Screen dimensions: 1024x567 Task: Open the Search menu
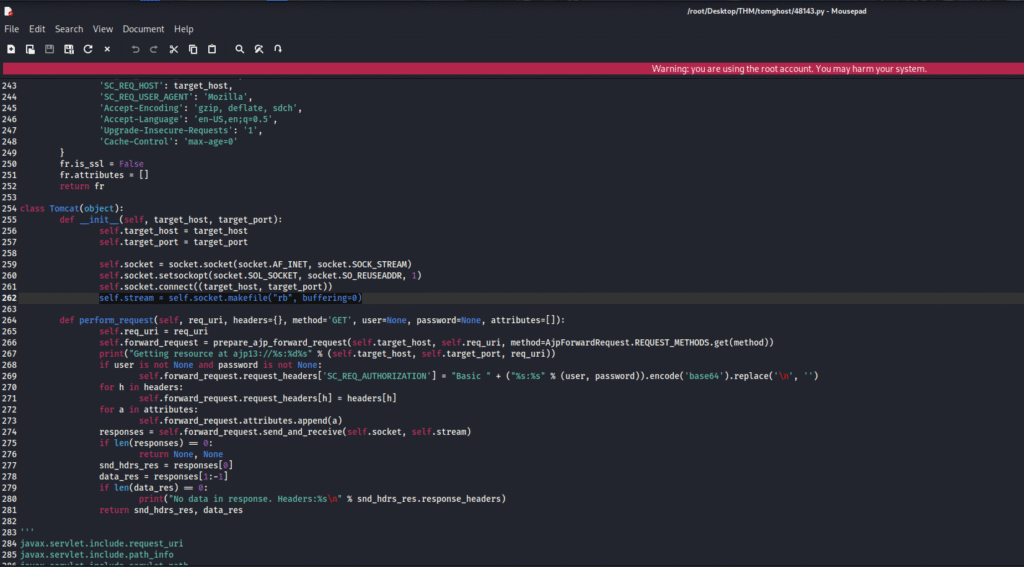(x=69, y=29)
